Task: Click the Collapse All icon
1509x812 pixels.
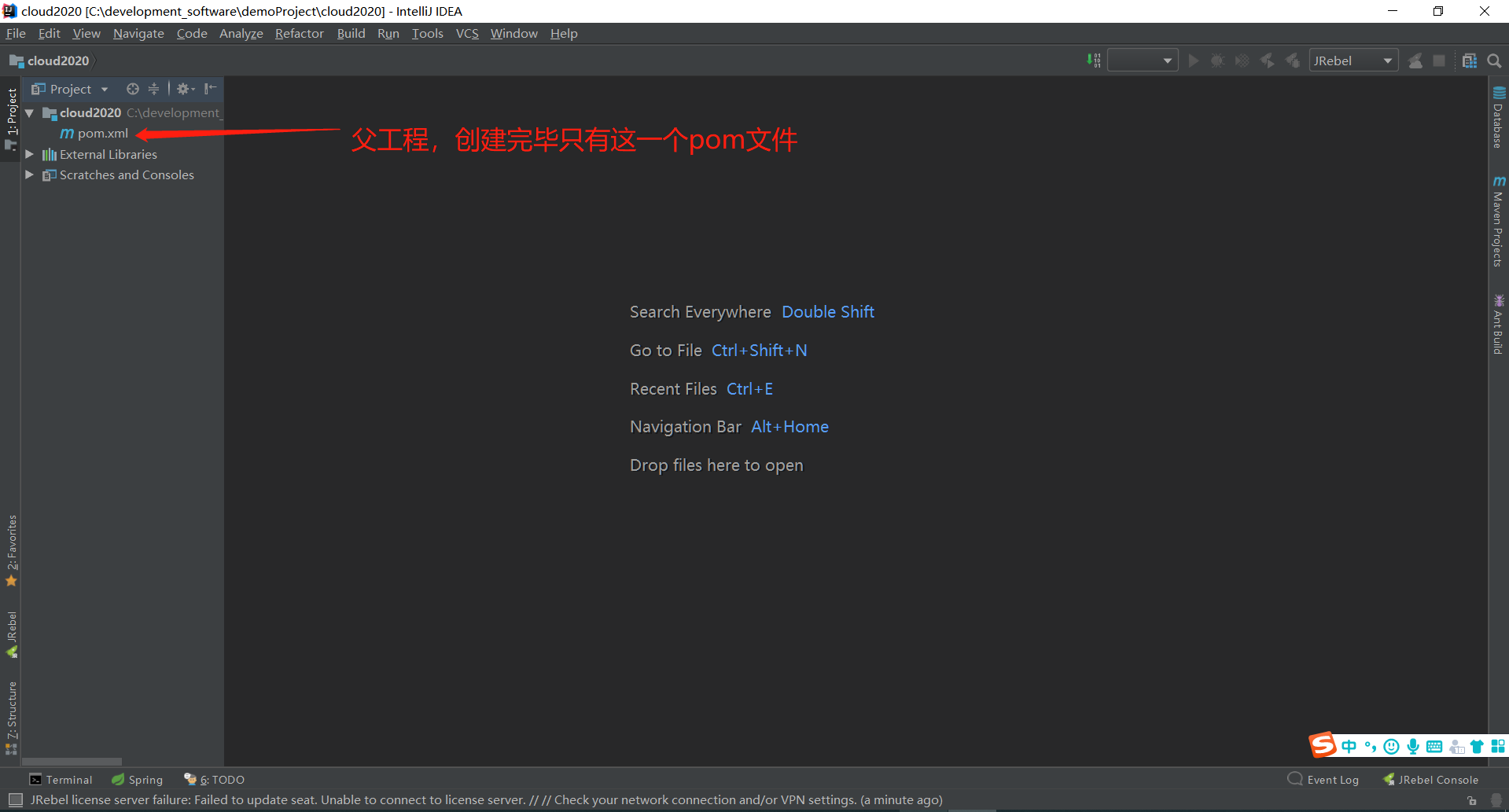Action: (153, 89)
